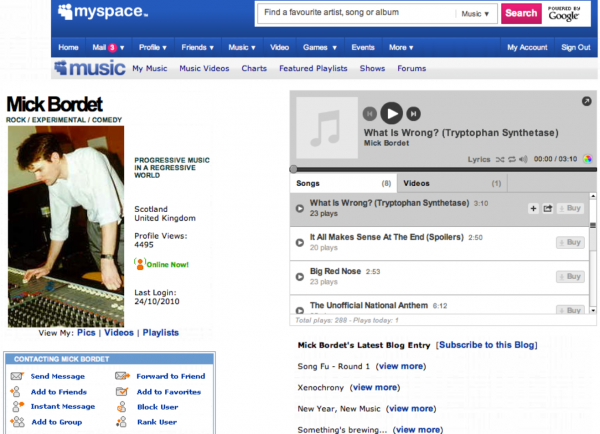Open the Shows page

tap(372, 69)
